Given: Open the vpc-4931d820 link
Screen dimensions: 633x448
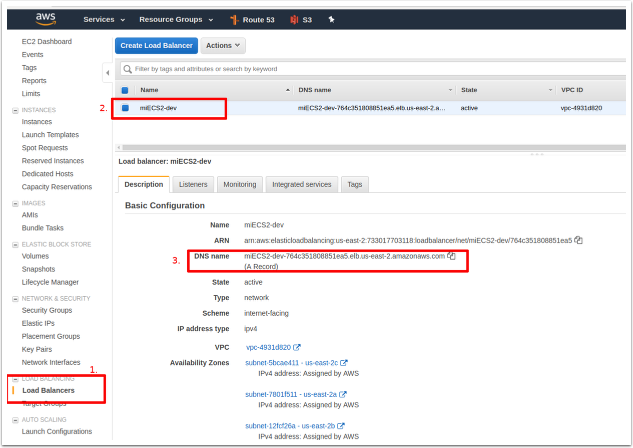Looking at the screenshot, I should tap(268, 347).
